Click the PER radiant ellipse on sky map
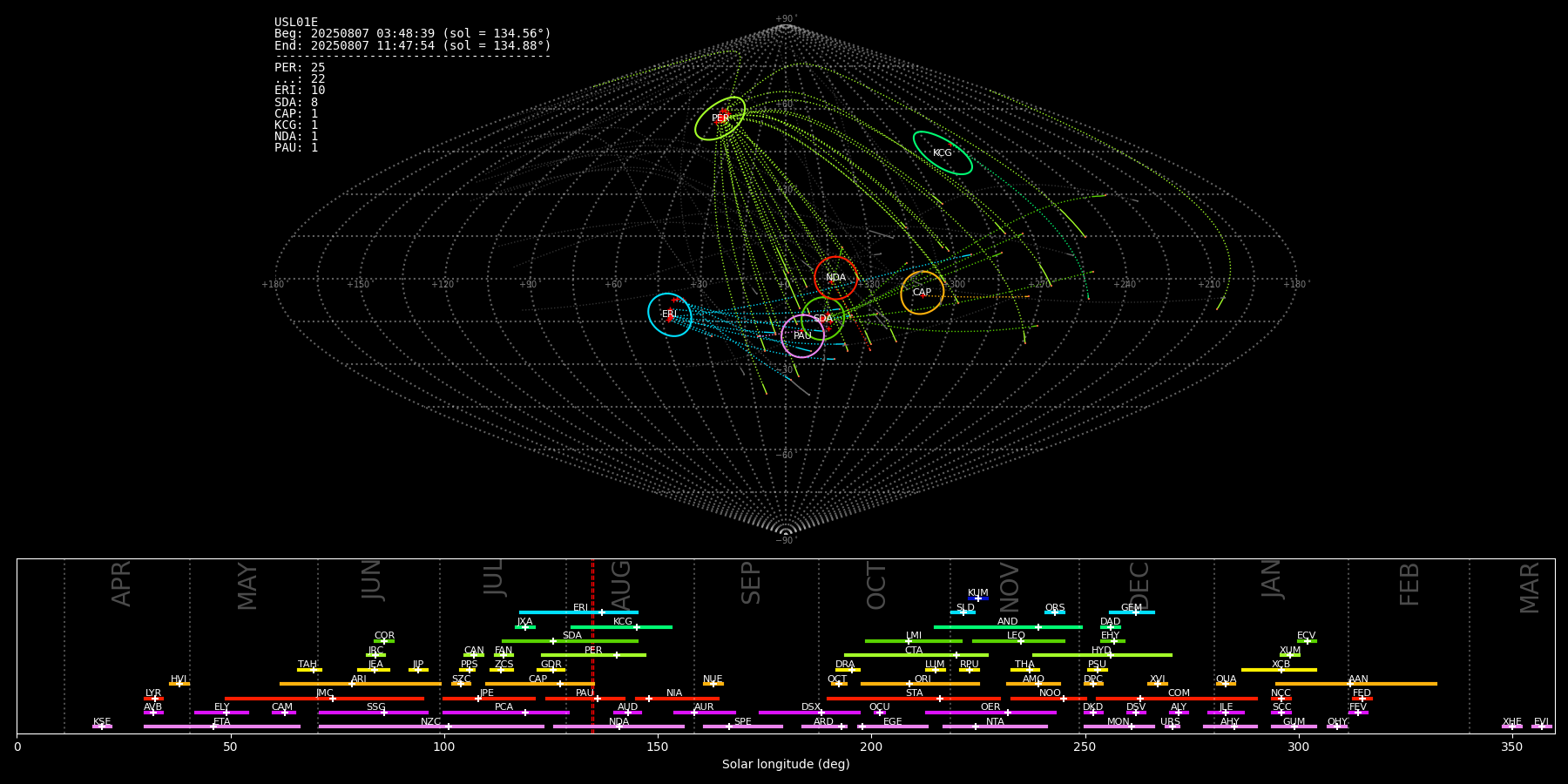This screenshot has width=1568, height=784. (720, 118)
